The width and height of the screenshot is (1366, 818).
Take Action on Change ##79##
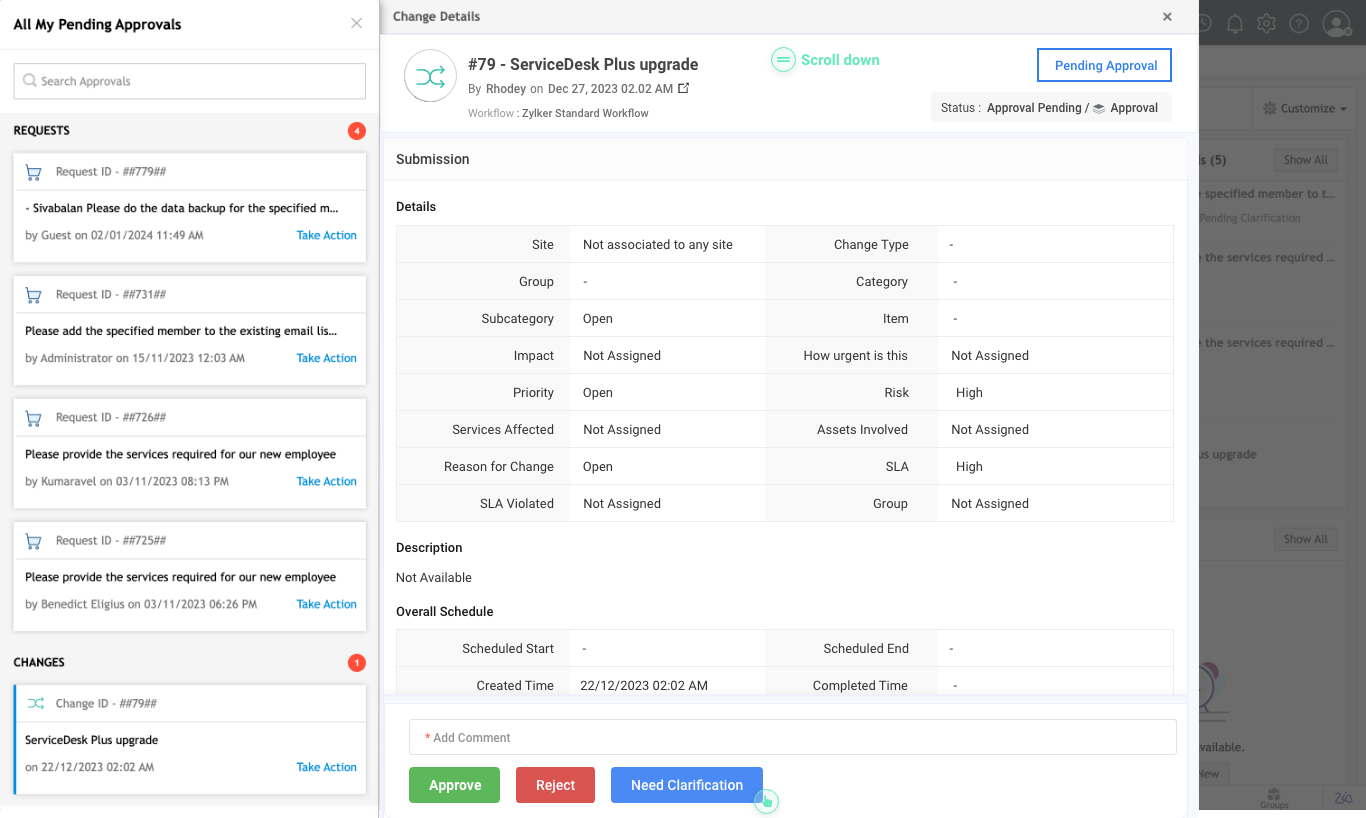tap(326, 767)
